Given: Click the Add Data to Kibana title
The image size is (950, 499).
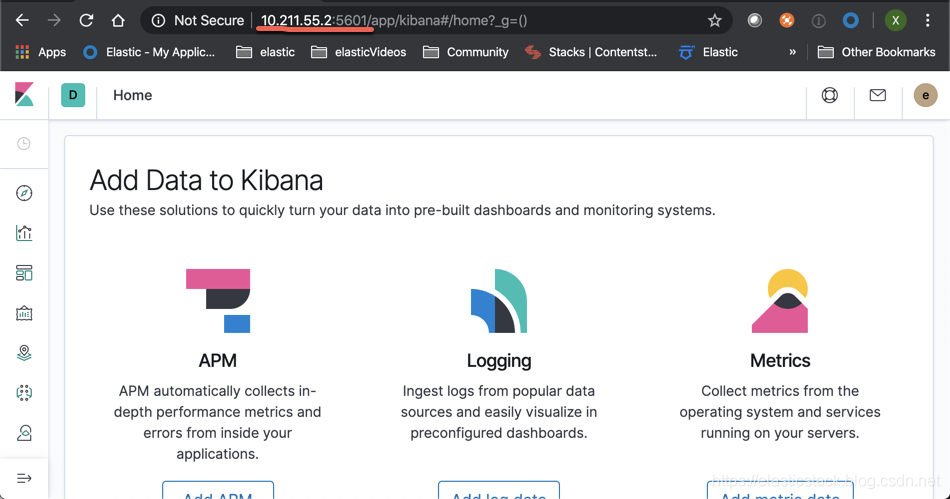Looking at the screenshot, I should pos(207,180).
